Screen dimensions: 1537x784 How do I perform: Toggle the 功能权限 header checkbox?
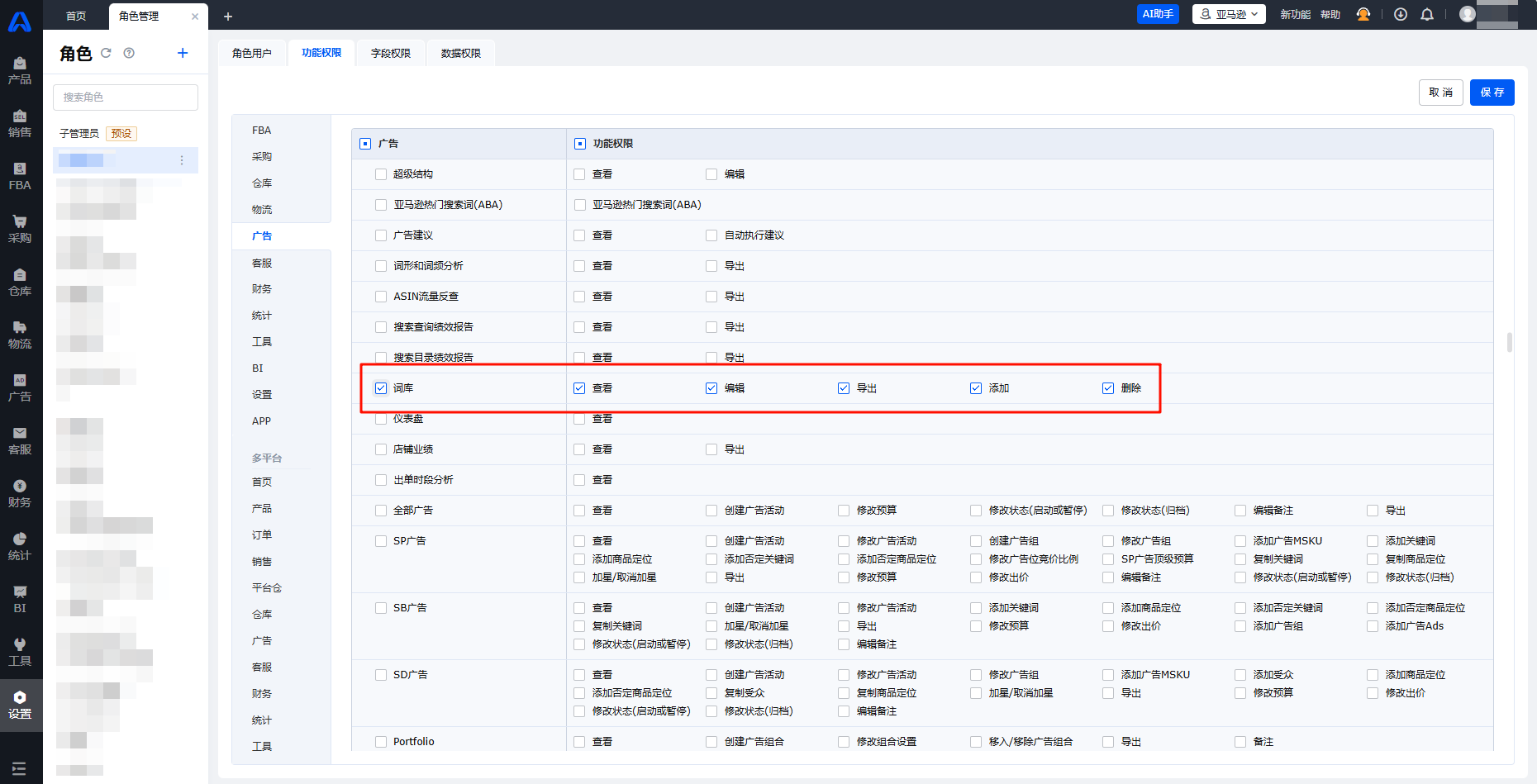[x=580, y=144]
